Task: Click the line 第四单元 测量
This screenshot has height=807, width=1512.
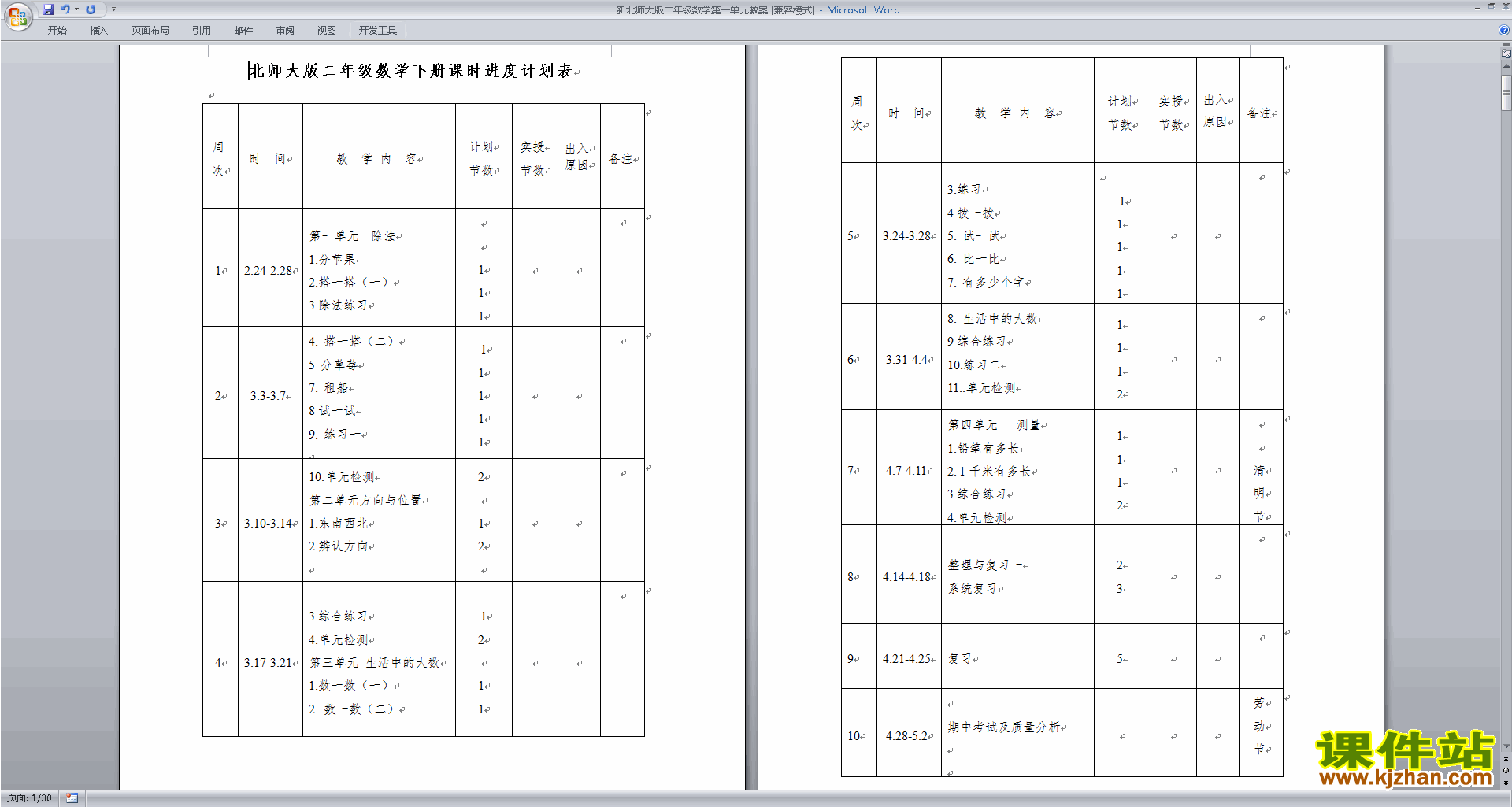Action: pos(994,425)
